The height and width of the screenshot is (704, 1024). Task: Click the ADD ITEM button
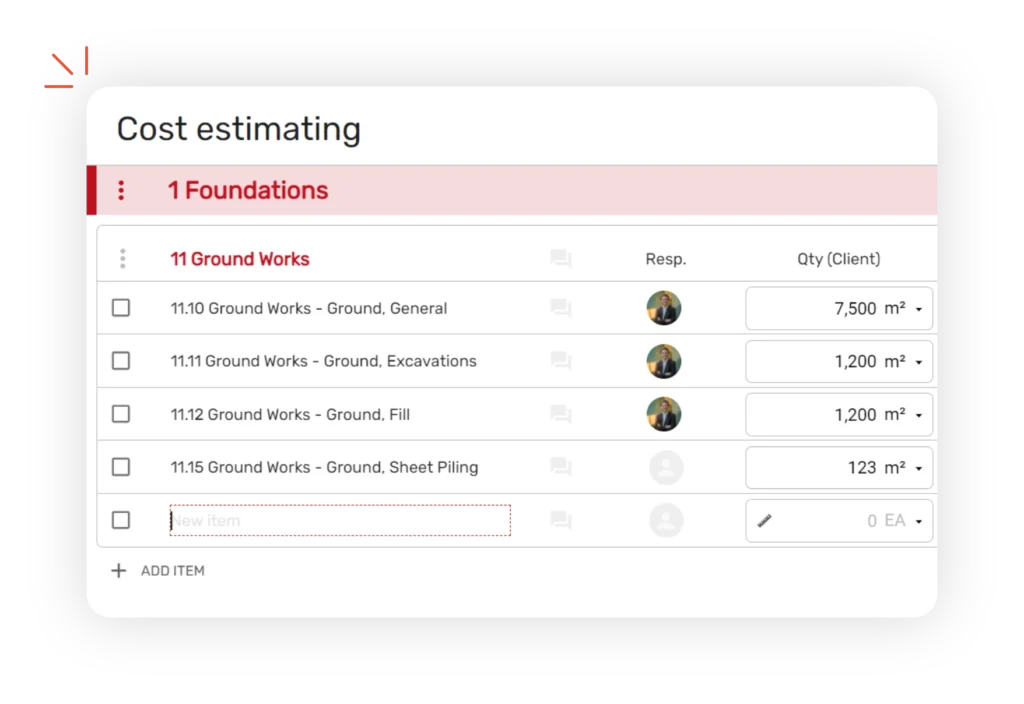pos(158,571)
